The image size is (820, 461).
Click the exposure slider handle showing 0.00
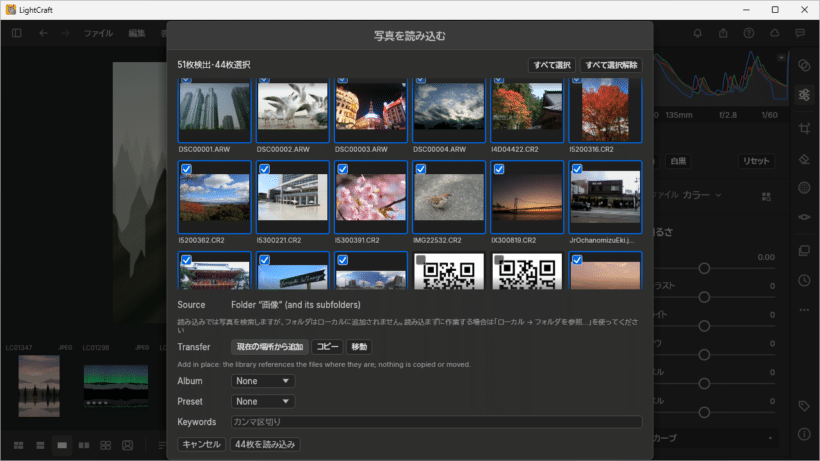pos(704,268)
